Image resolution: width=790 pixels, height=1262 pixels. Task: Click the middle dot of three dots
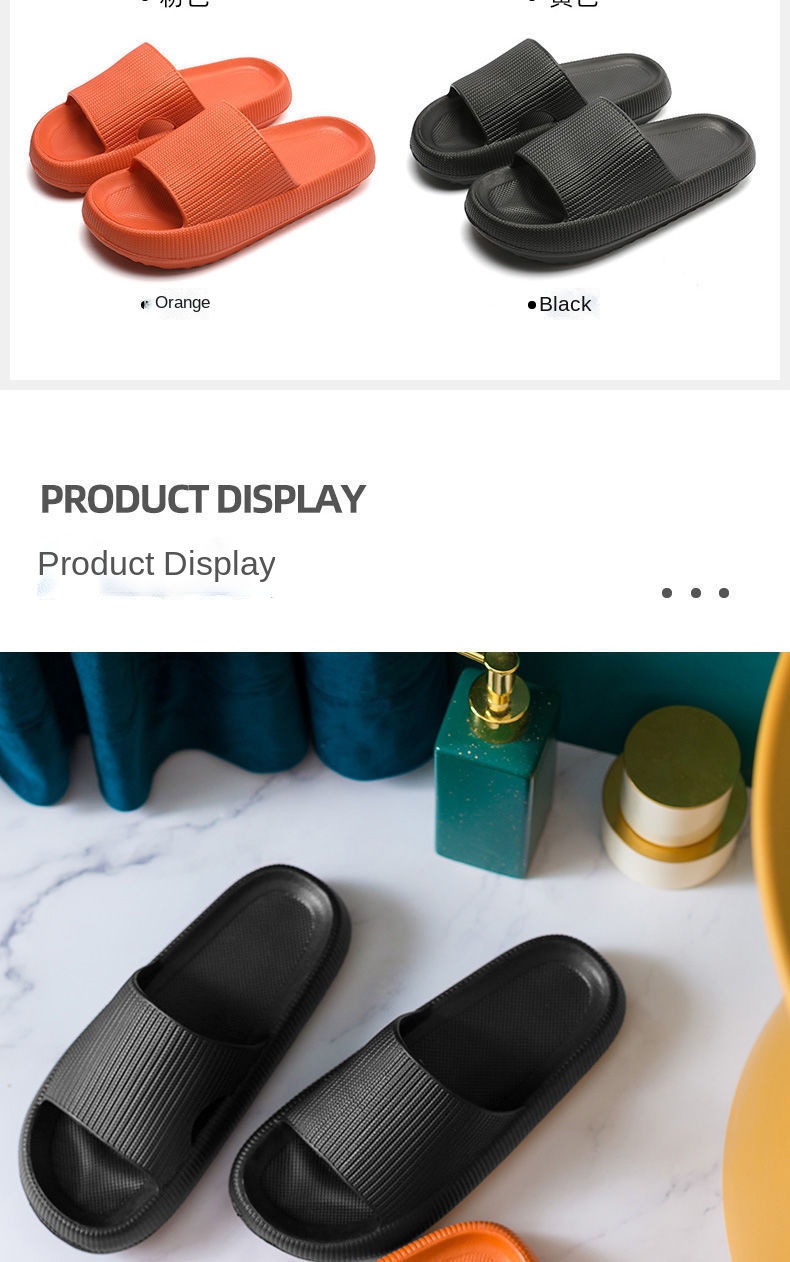696,593
